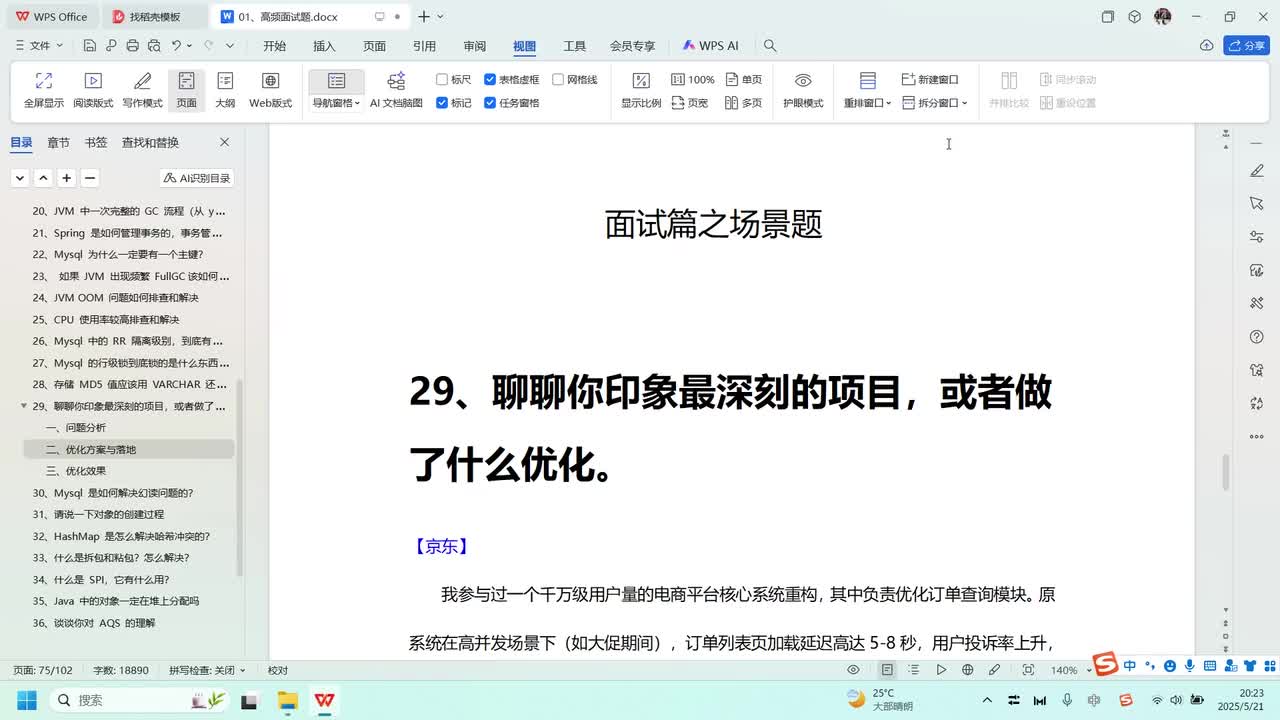Screen dimensions: 1280x720
Task: Click AI recognize table of contents (AI识别目录)
Action: 196,178
